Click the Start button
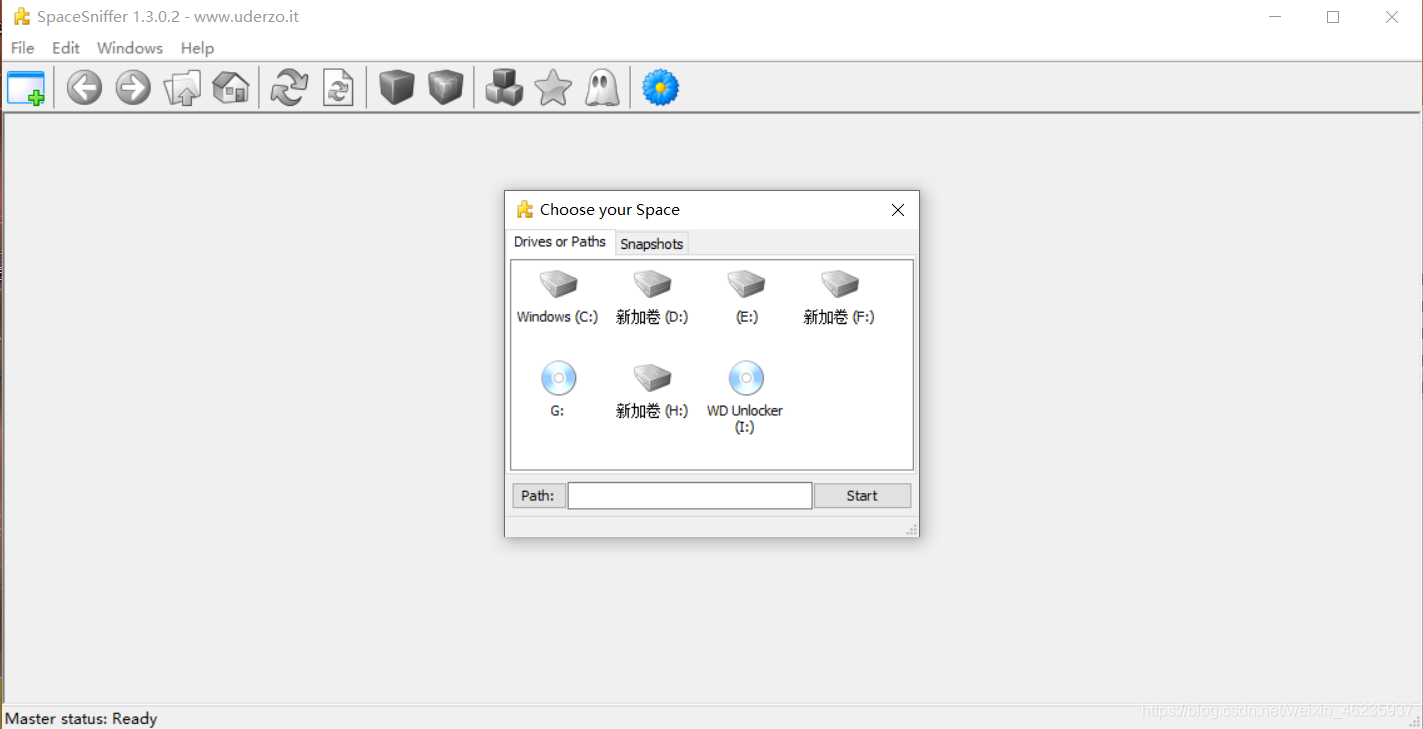The width and height of the screenshot is (1423, 729). pos(862,496)
